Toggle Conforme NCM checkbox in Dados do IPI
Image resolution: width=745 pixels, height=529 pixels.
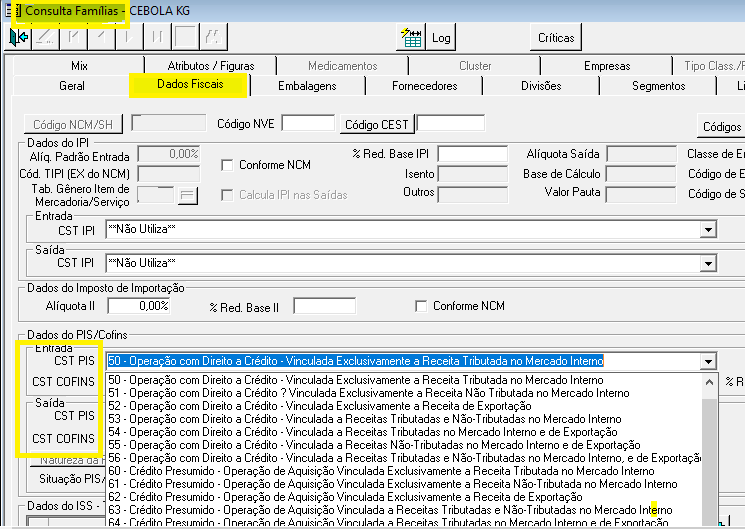[x=227, y=165]
